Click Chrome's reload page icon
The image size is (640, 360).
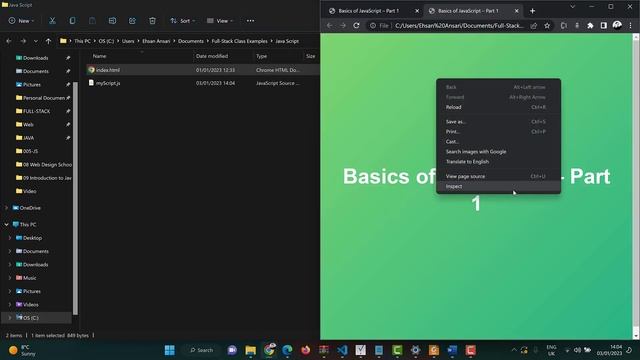coord(356,26)
